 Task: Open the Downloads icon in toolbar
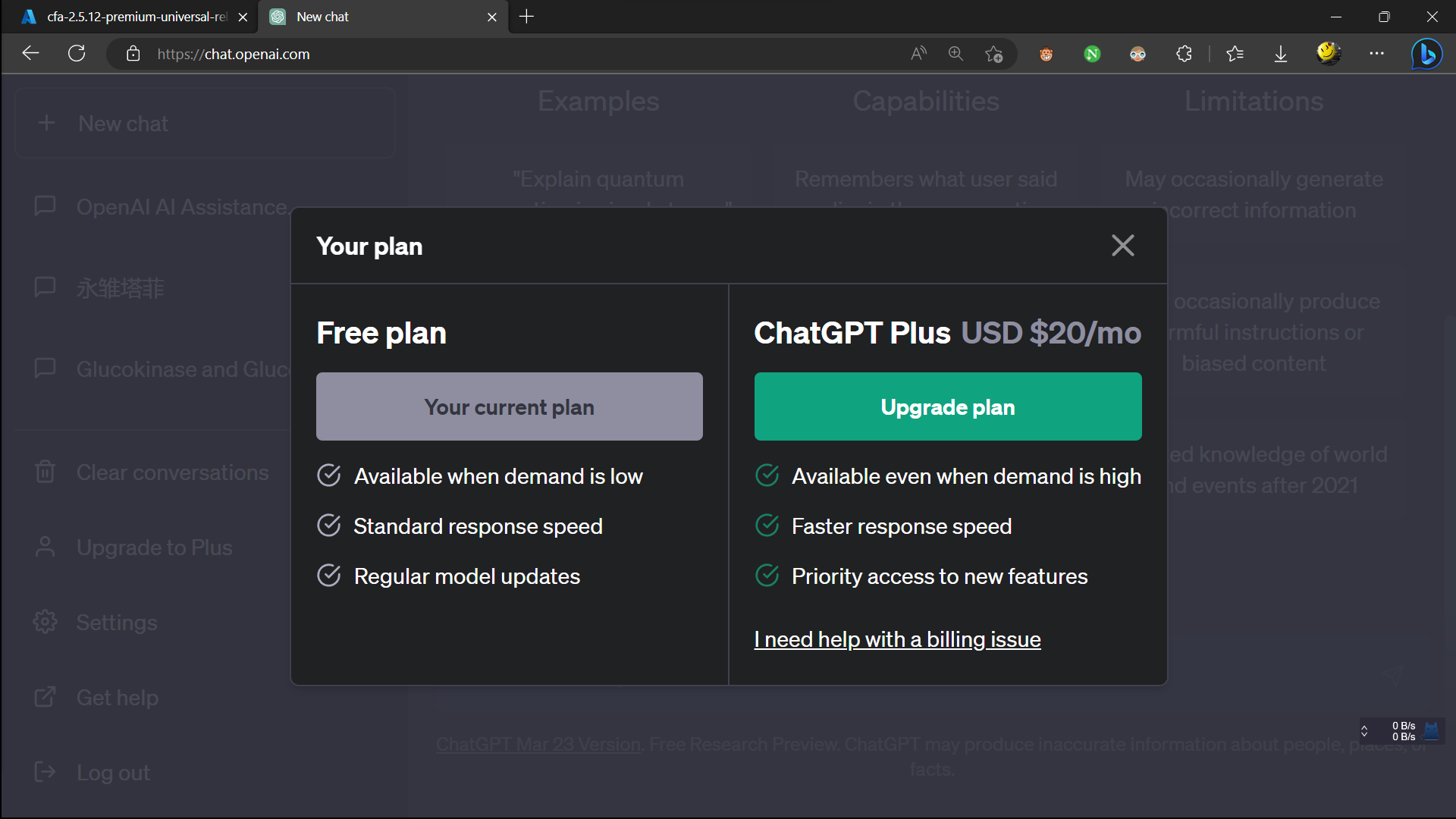pos(1280,54)
